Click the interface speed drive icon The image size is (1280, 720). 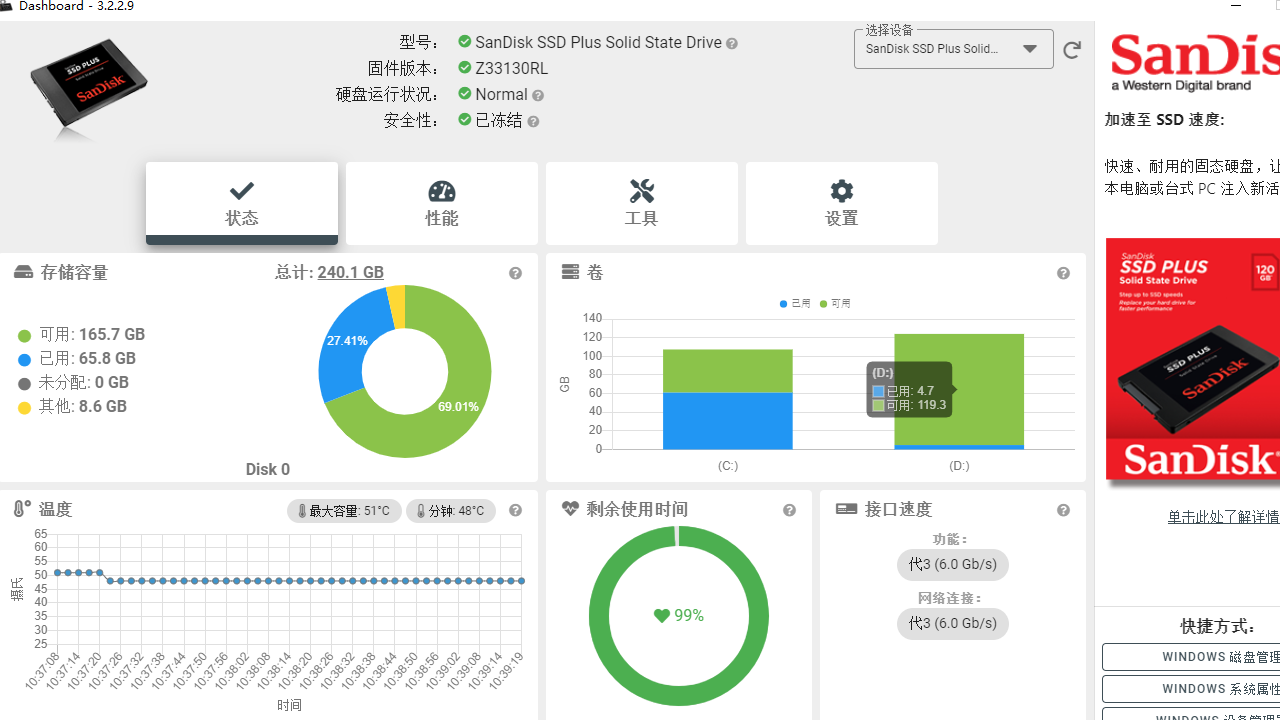[846, 509]
